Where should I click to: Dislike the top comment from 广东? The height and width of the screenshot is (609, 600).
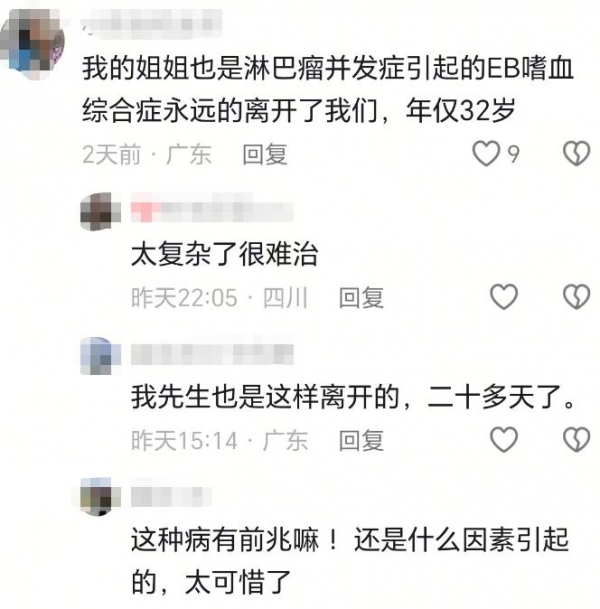[x=577, y=153]
